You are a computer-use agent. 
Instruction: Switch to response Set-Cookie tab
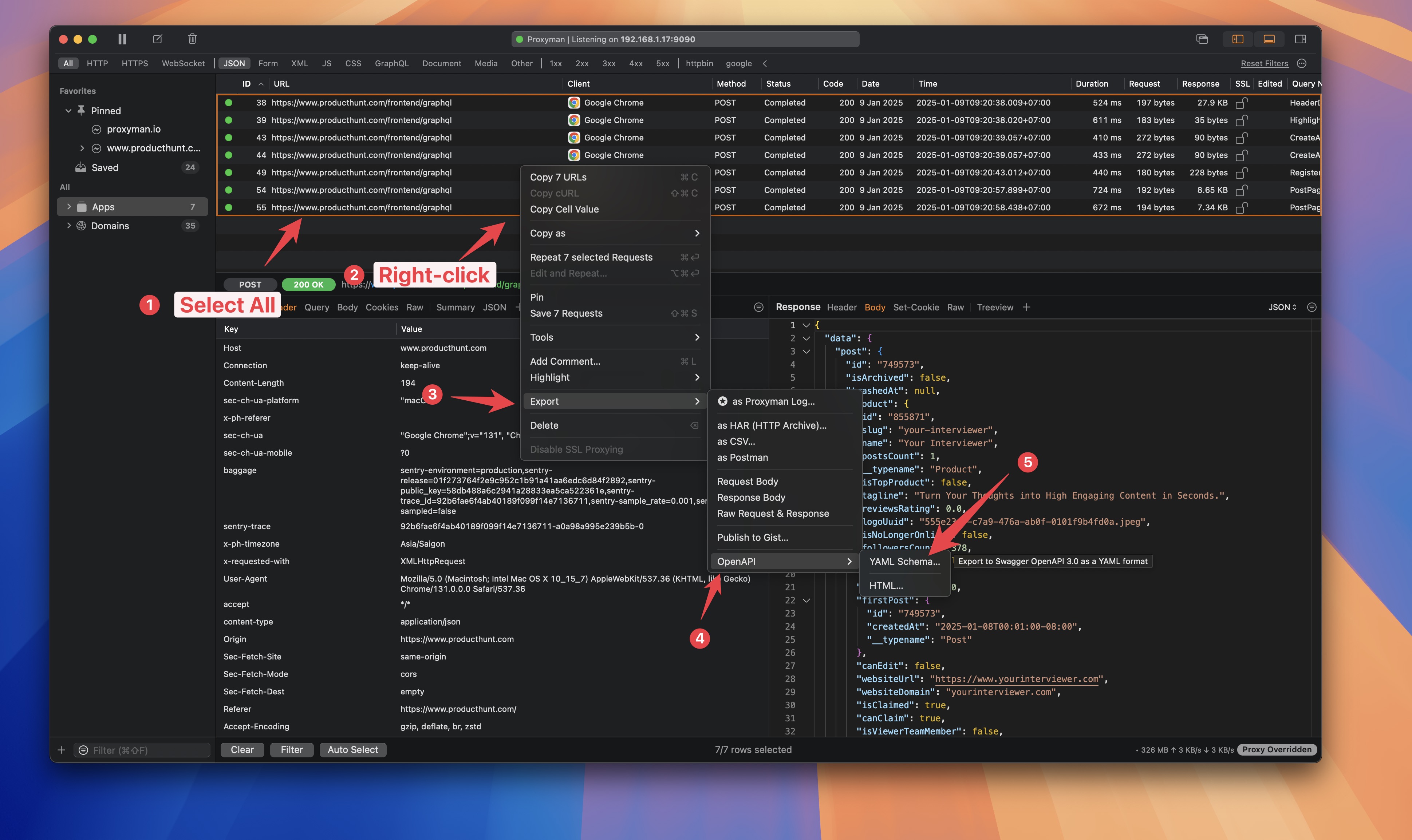pos(915,308)
